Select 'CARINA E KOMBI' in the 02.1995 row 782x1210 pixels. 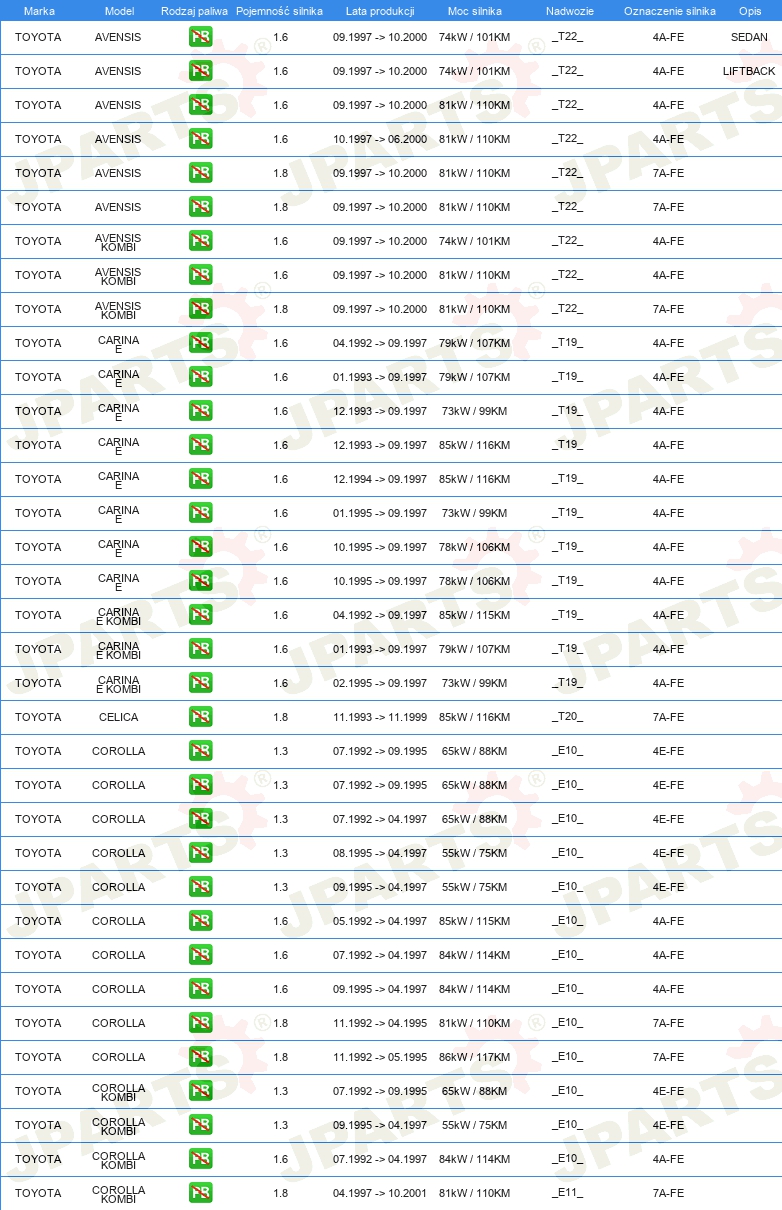click(x=119, y=683)
